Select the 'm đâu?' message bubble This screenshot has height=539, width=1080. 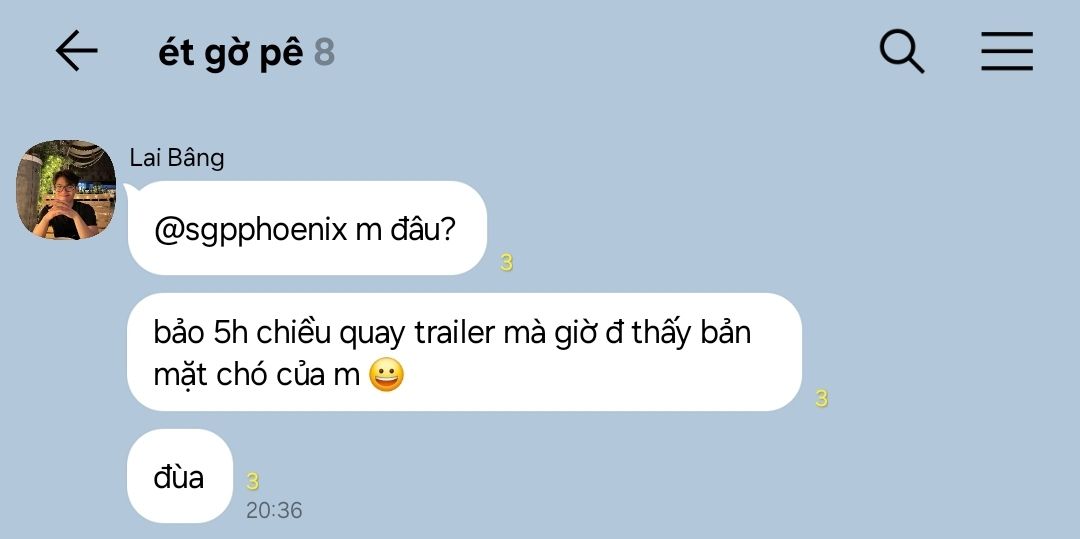pyautogui.click(x=307, y=228)
